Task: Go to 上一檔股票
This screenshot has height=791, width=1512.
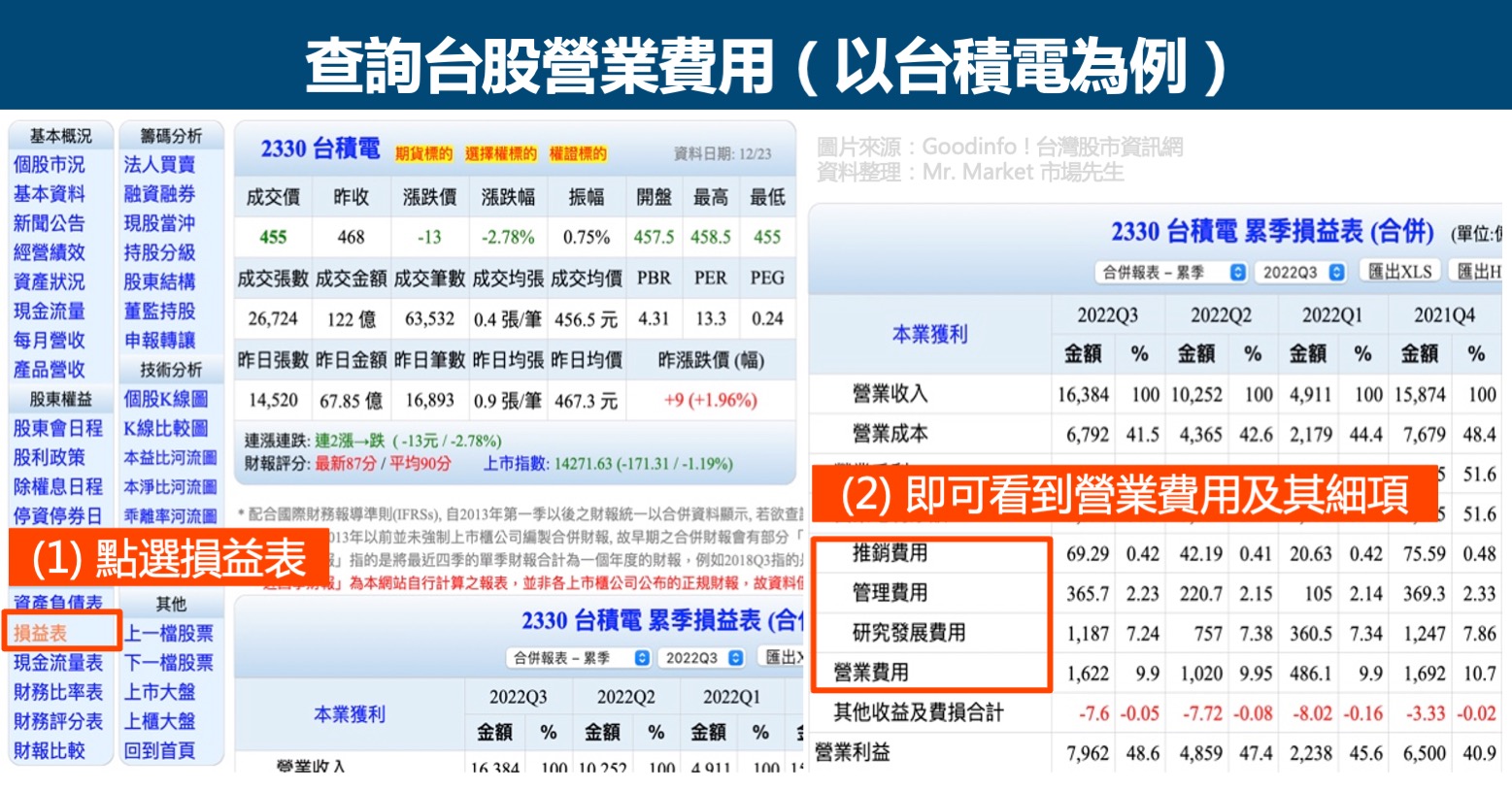Action: click(x=168, y=634)
